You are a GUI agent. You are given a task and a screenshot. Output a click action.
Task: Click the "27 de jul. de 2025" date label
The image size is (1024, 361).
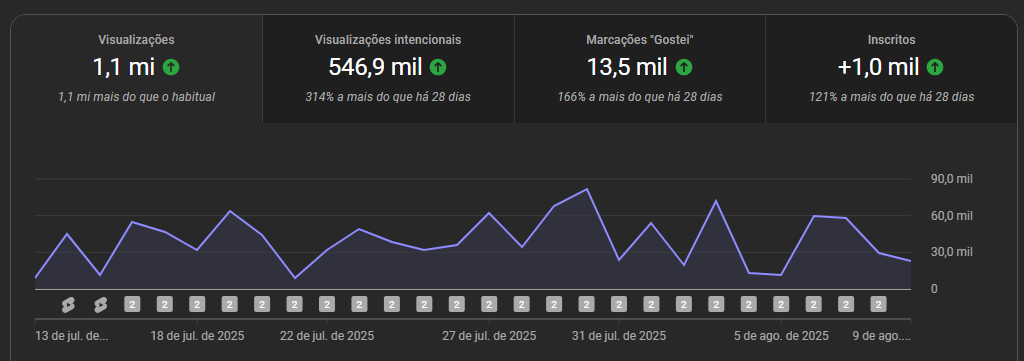[x=489, y=336]
